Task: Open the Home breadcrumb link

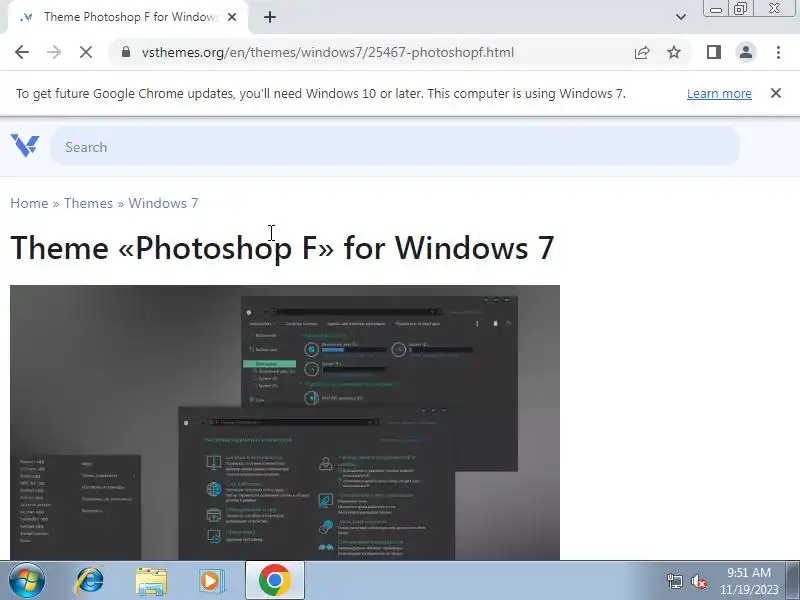Action: coord(29,203)
